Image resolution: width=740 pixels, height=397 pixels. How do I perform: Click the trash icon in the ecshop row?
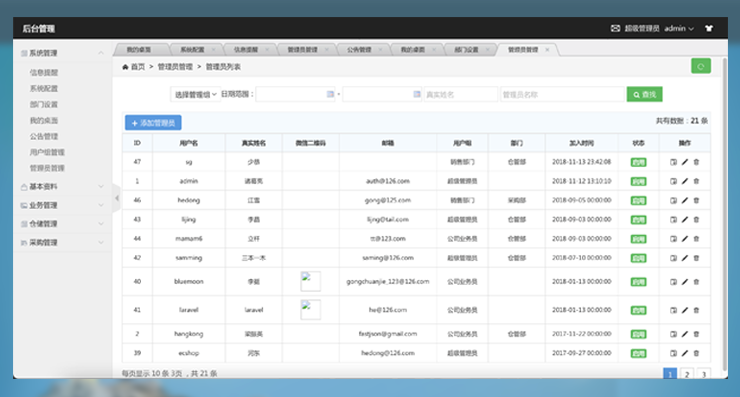(x=696, y=353)
